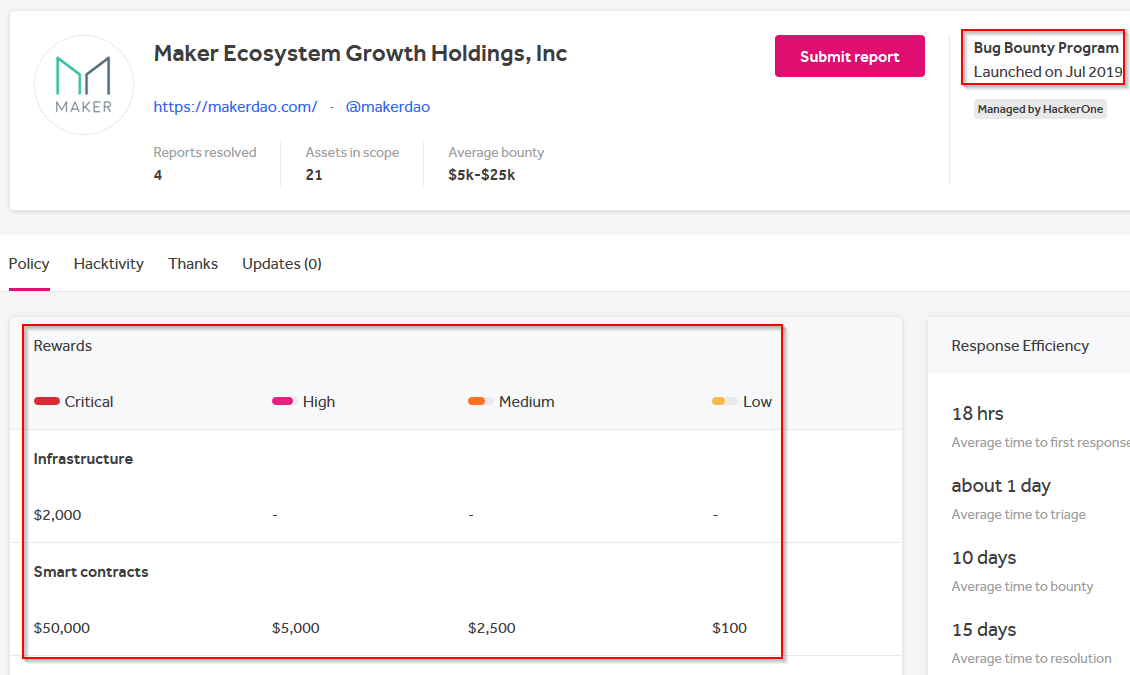The height and width of the screenshot is (675, 1130).
Task: Click the Maker logo avatar
Action: click(x=84, y=85)
